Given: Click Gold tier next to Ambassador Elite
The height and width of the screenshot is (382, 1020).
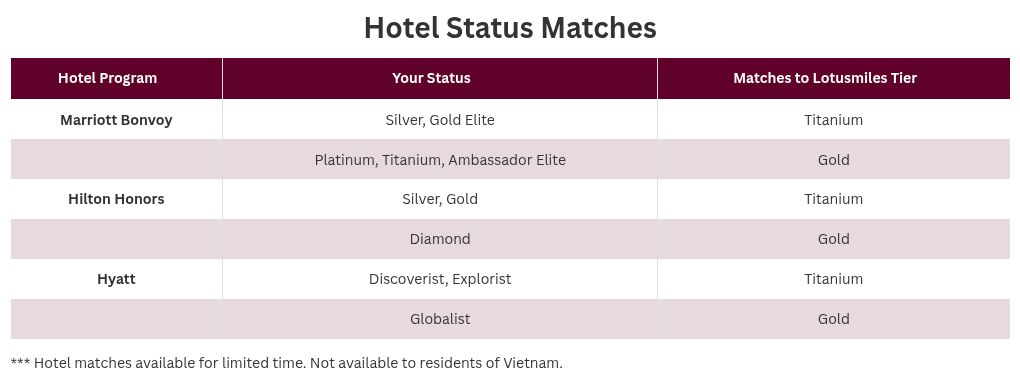Looking at the screenshot, I should (833, 160).
